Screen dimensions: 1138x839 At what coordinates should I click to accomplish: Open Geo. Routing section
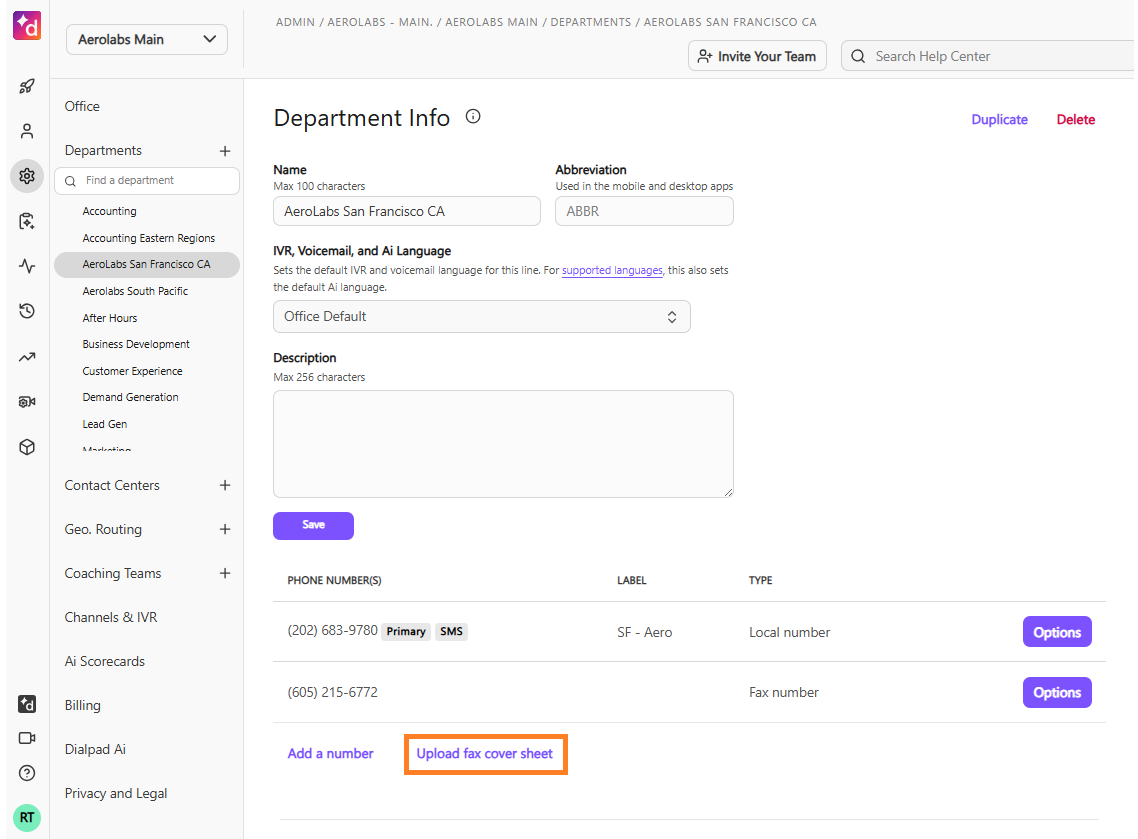[x=103, y=529]
